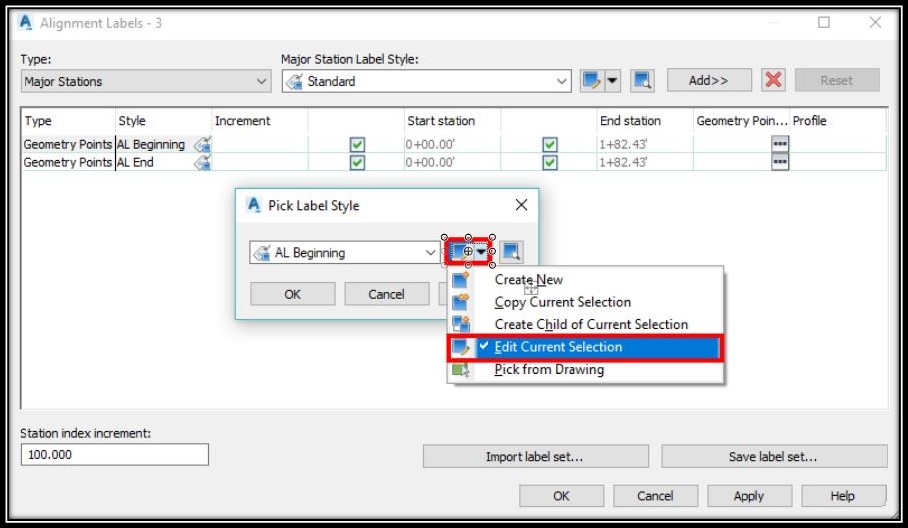The height and width of the screenshot is (528, 908).
Task: Click Cancel in the Pick Label Style dialog
Action: (386, 294)
